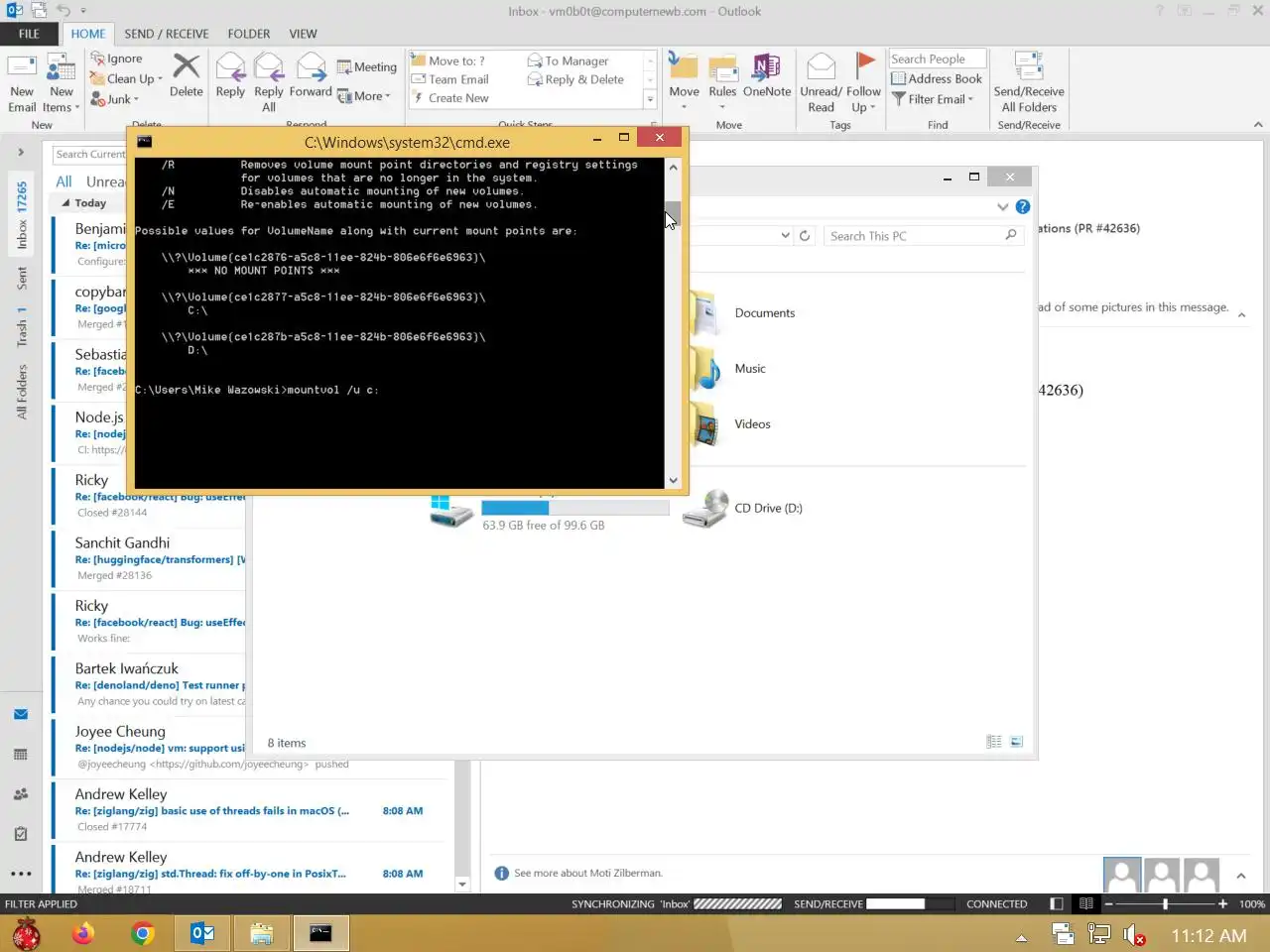
Task: Click the Help icon in Explorer window
Action: (x=1023, y=206)
